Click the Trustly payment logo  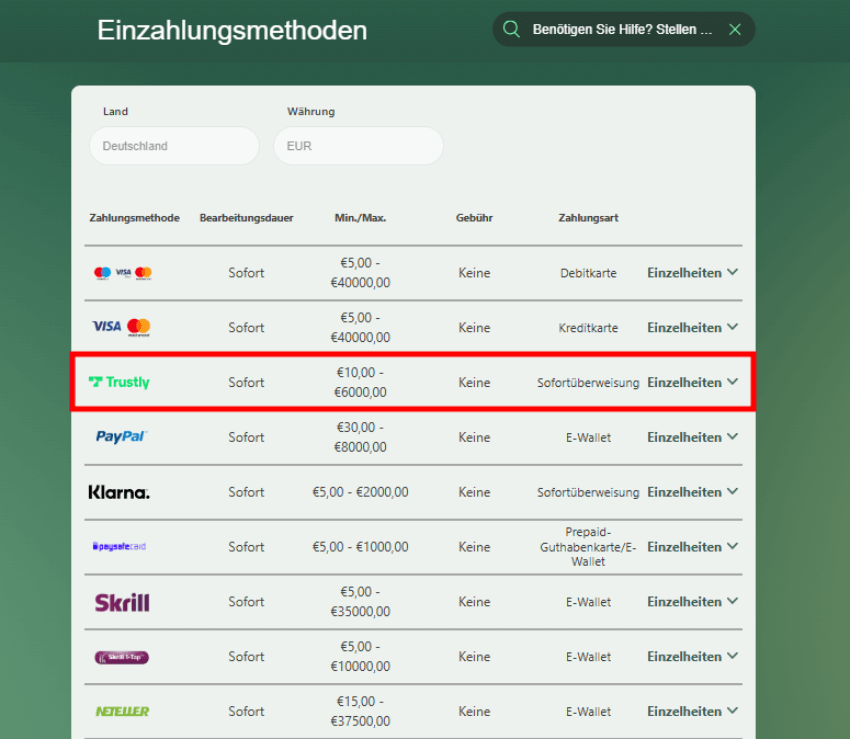click(x=119, y=382)
